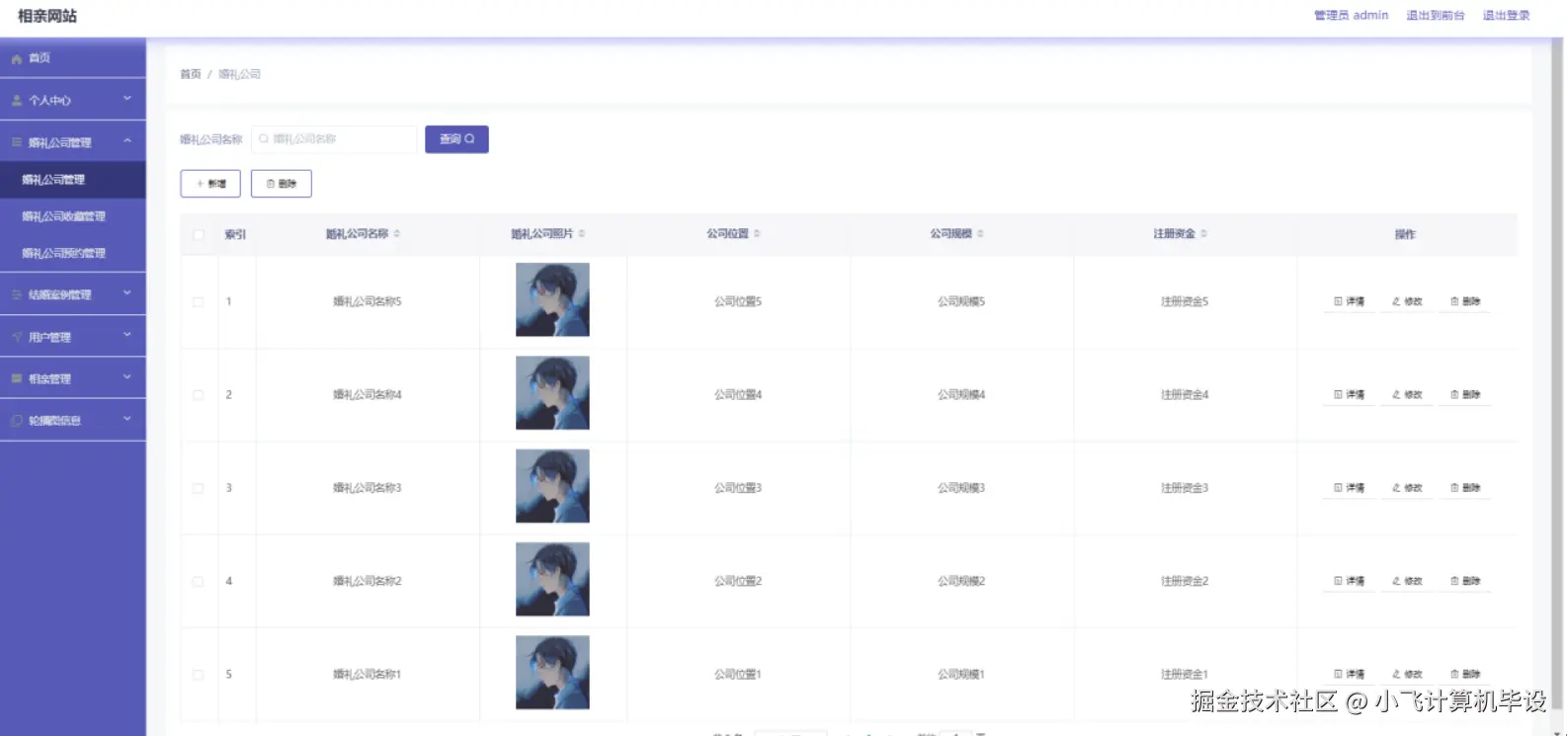Collapse the 婚礼公司管理 menu chevron
This screenshot has width=1568, height=736.
click(127, 141)
